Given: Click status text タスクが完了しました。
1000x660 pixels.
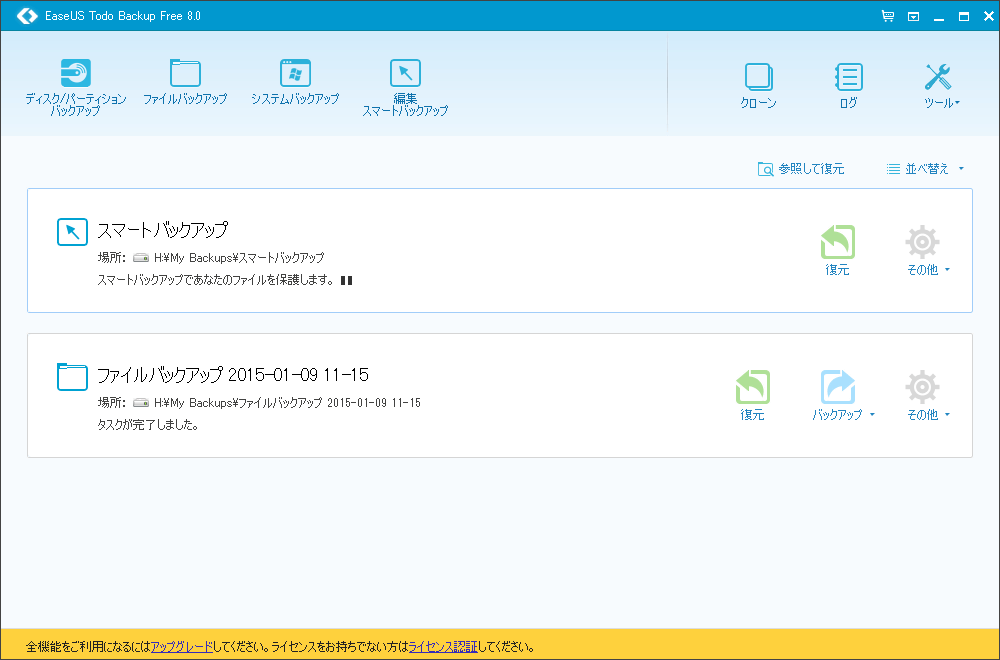Looking at the screenshot, I should coord(148,425).
